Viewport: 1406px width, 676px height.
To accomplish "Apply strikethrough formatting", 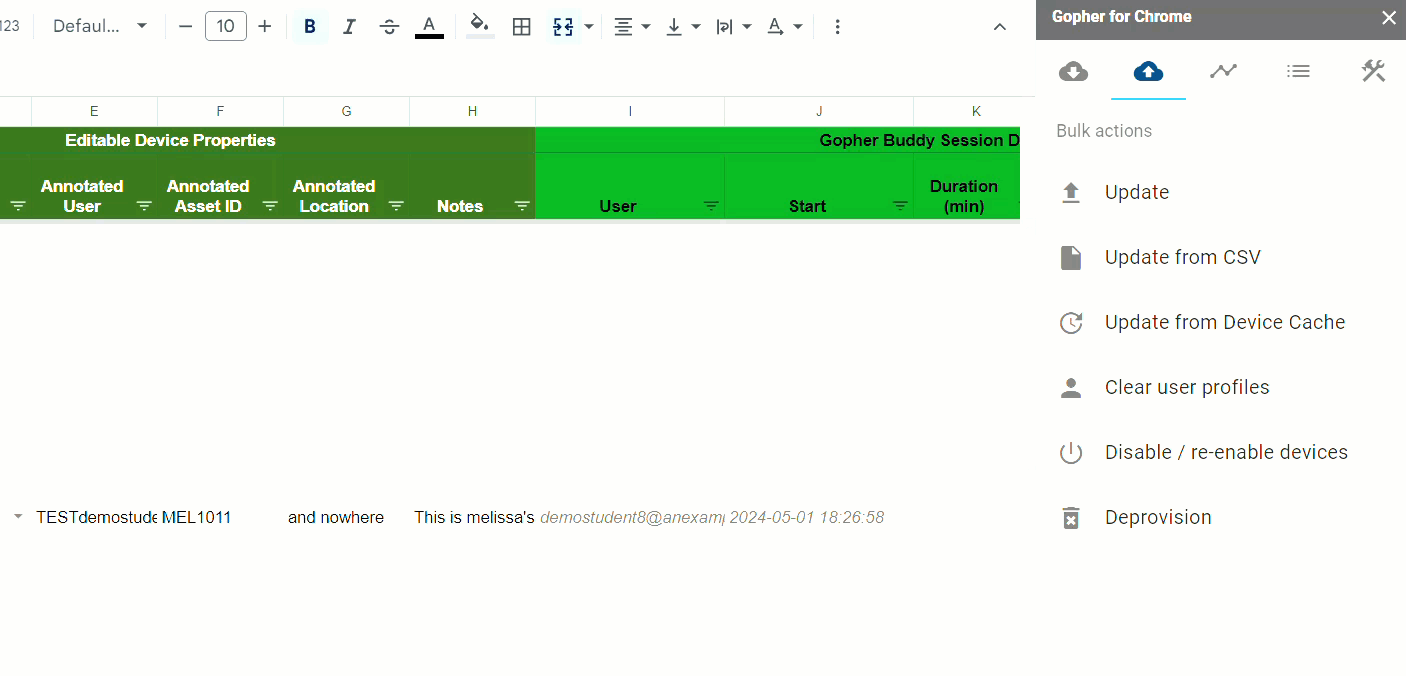I will [389, 26].
